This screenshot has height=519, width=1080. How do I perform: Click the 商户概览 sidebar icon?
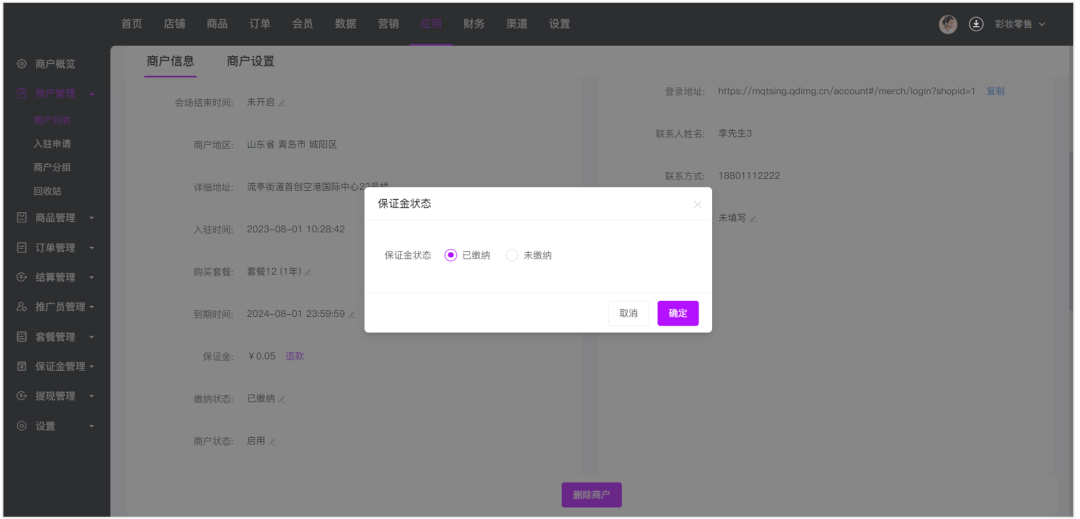(22, 64)
